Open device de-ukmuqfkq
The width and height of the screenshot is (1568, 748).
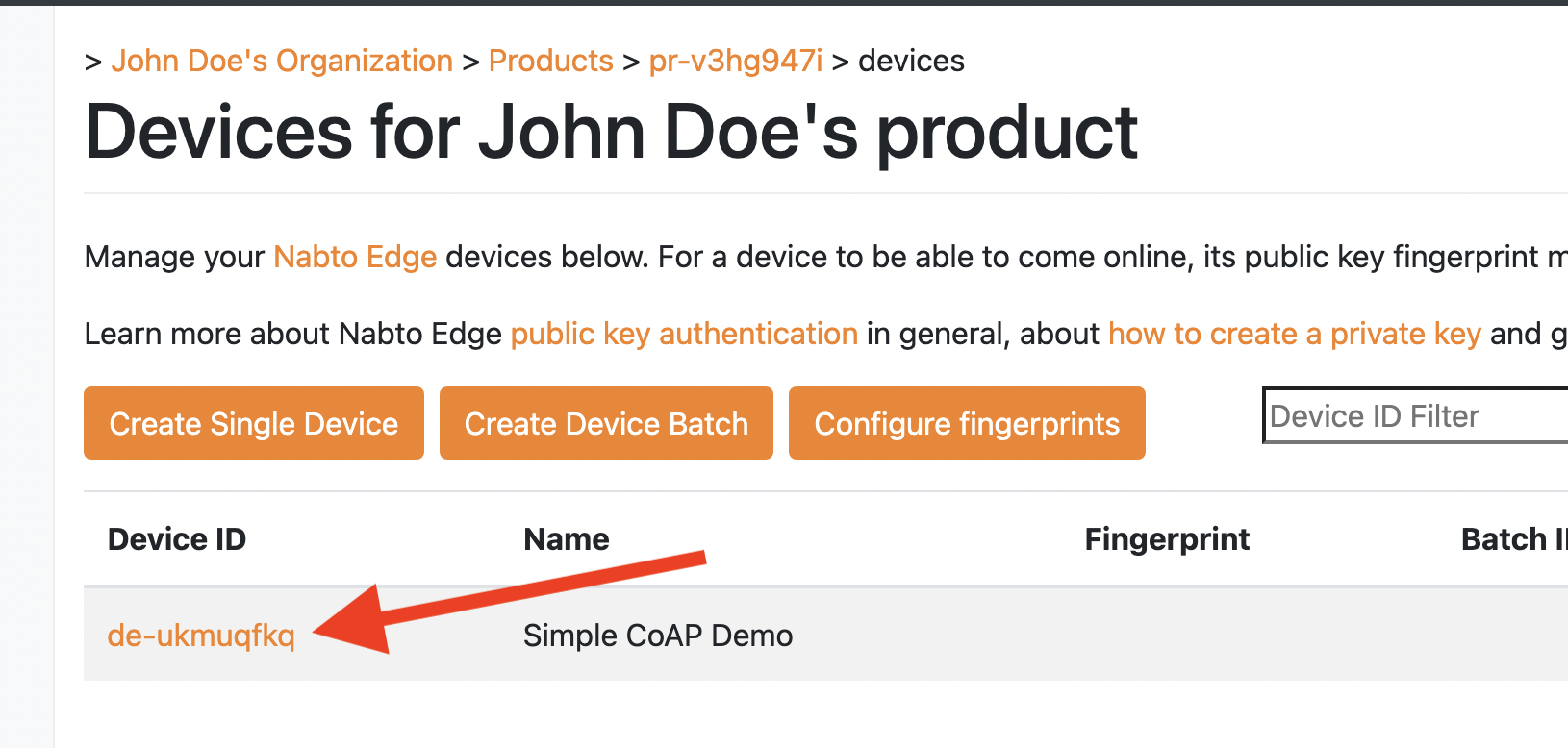tap(201, 636)
